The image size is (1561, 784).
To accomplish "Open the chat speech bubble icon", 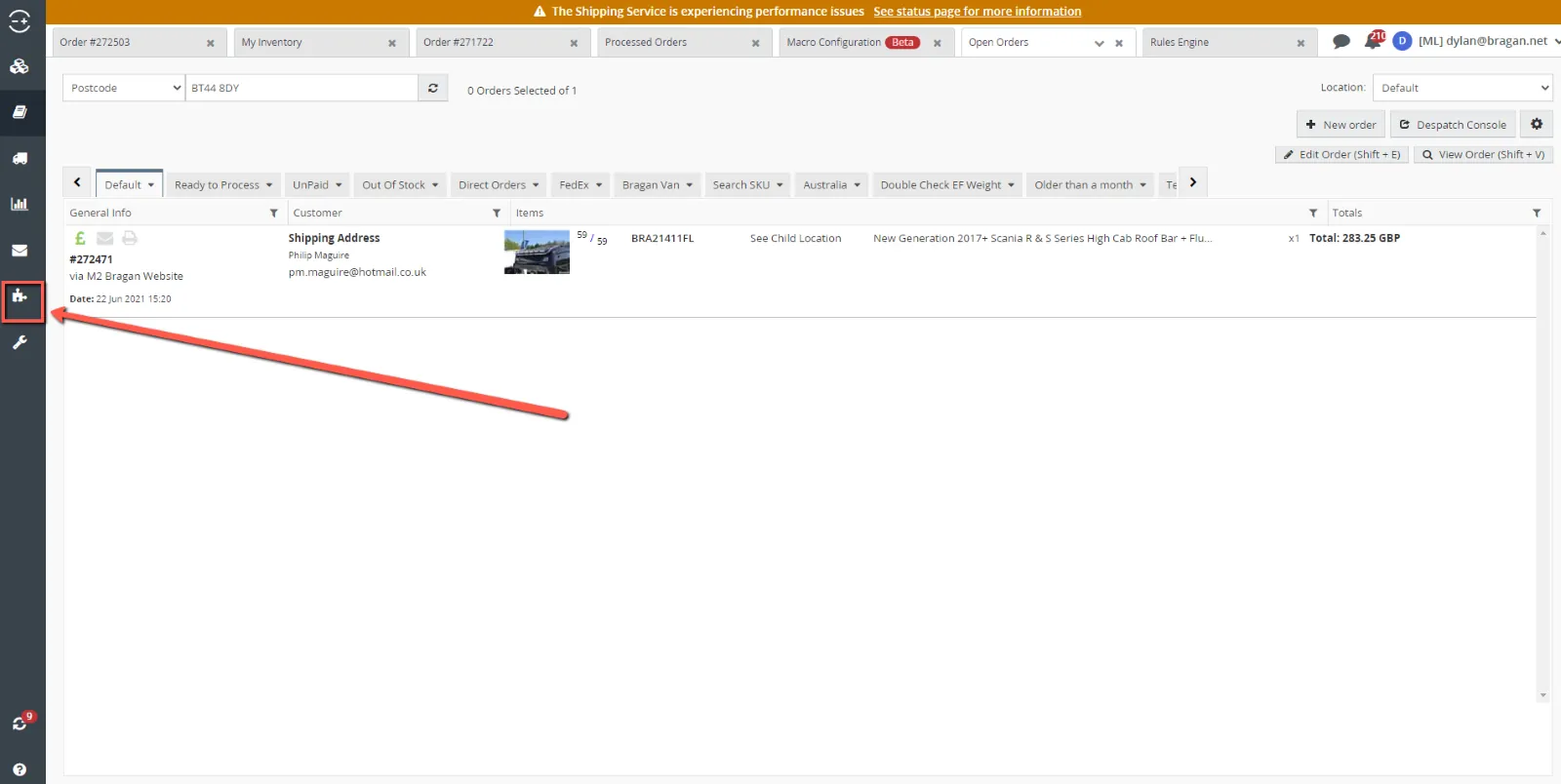I will click(1341, 41).
